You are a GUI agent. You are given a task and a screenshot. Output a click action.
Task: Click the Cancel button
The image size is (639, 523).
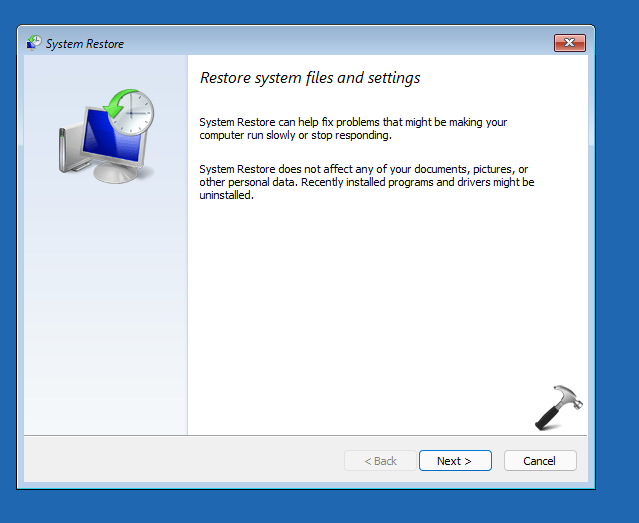(540, 461)
